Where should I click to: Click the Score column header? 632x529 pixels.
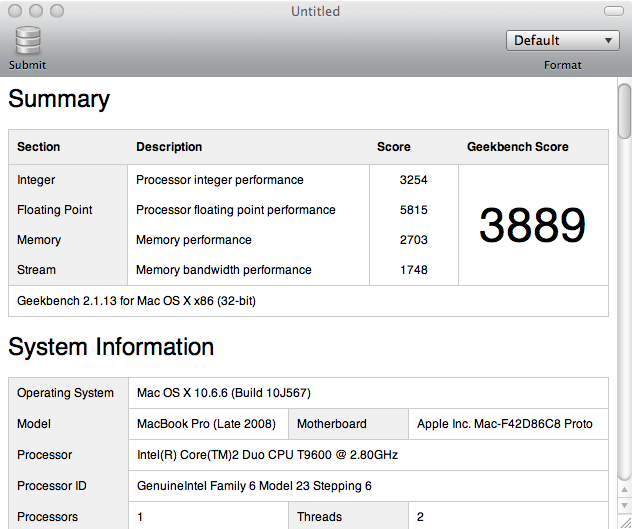coord(393,147)
